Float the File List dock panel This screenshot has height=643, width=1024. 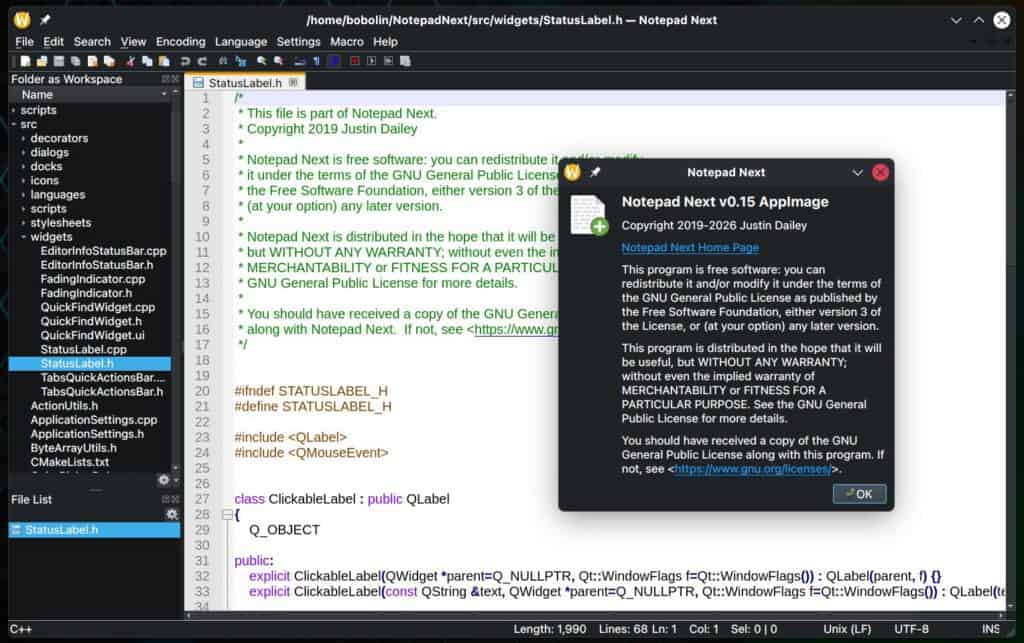coord(166,499)
